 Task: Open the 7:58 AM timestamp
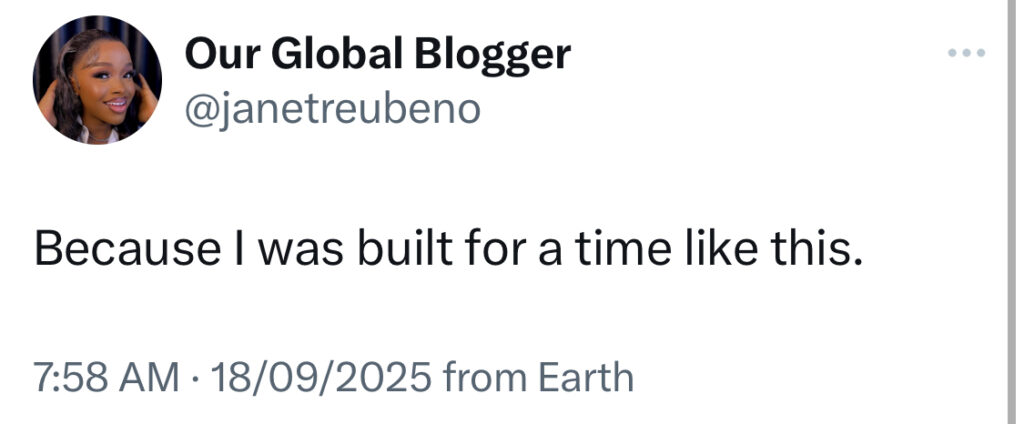point(103,379)
